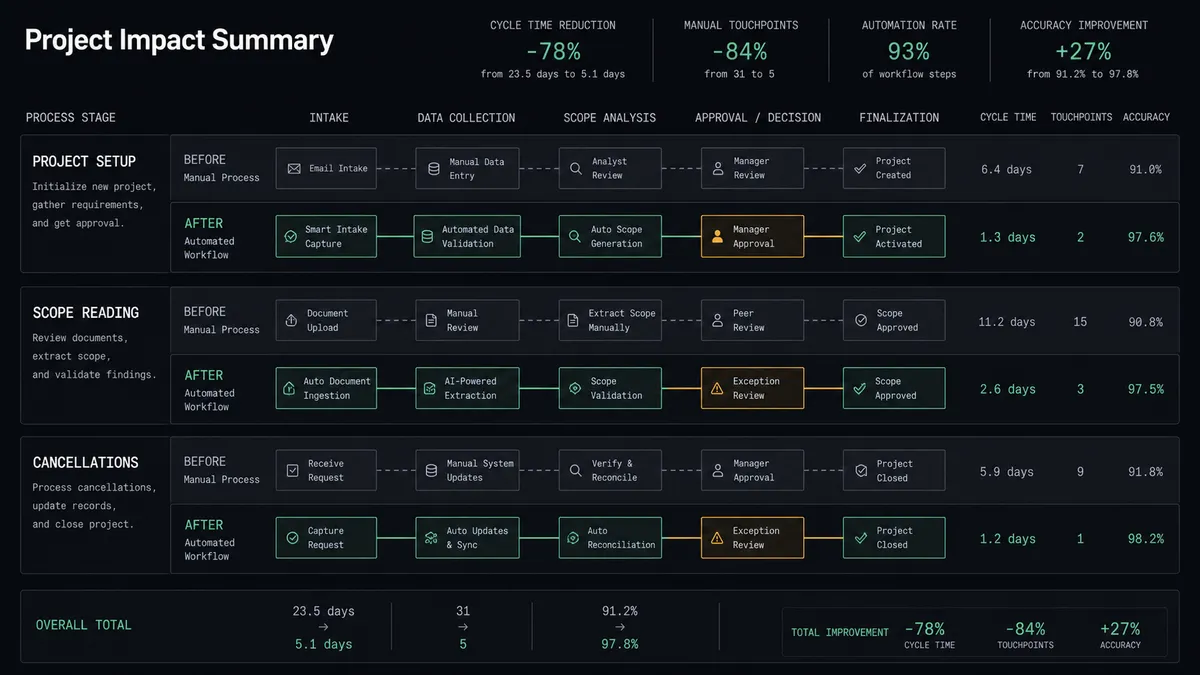Click the database icon in Manual Data Entry card
Viewport: 1200px width, 675px height.
pos(433,169)
